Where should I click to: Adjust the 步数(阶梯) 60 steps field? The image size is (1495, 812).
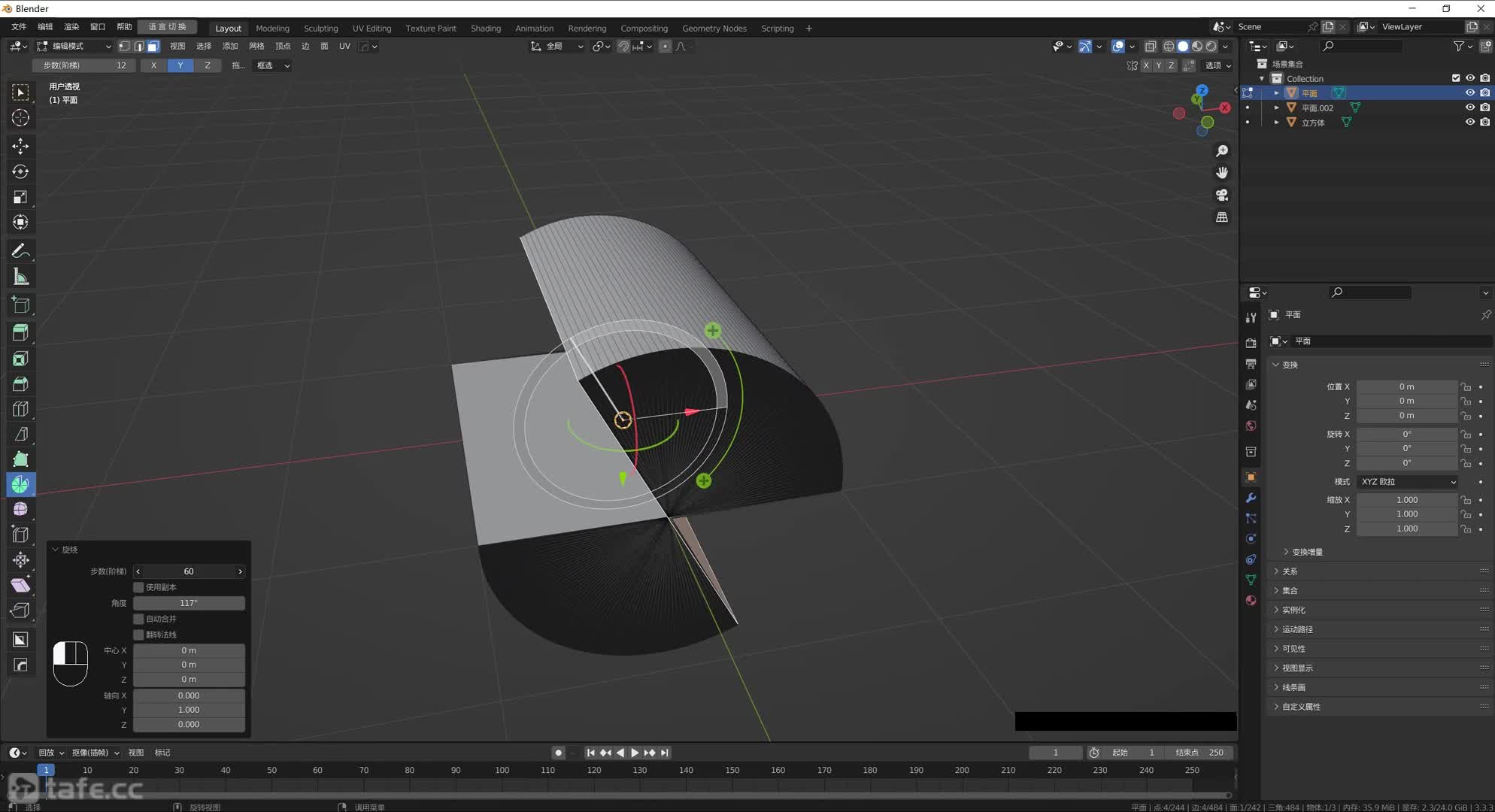click(189, 571)
